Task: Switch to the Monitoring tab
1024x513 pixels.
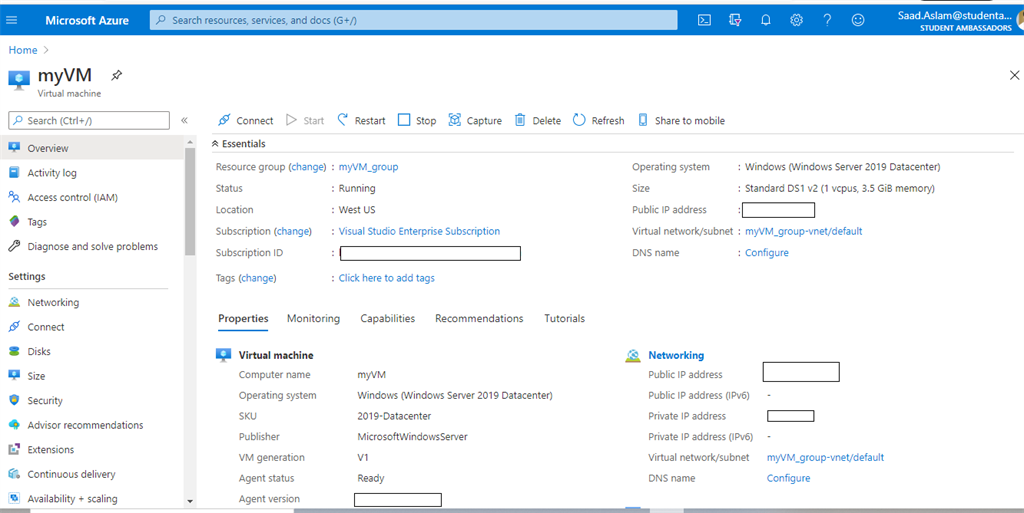Action: coord(313,319)
